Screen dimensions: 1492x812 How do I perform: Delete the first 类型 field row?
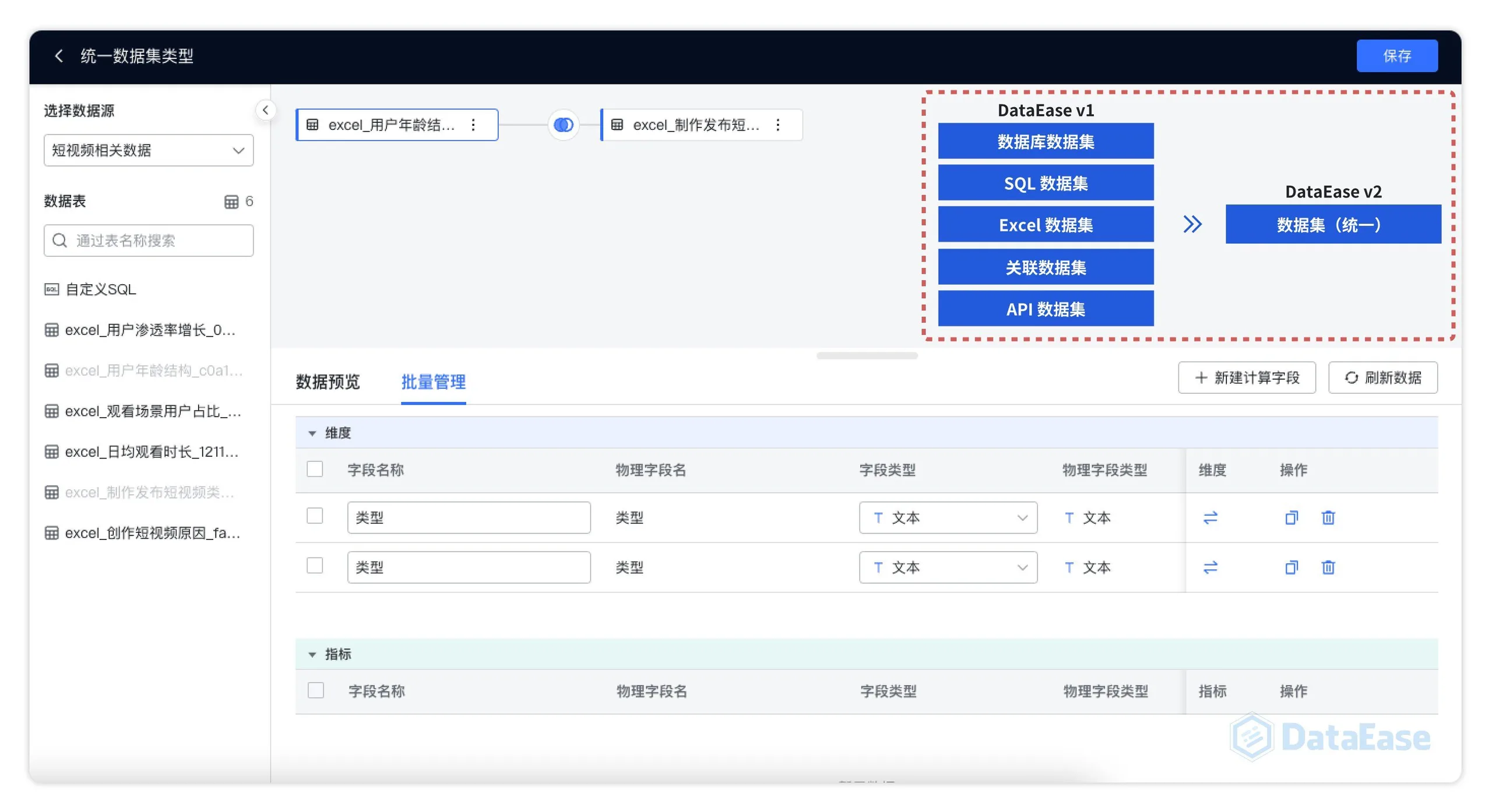pyautogui.click(x=1328, y=517)
